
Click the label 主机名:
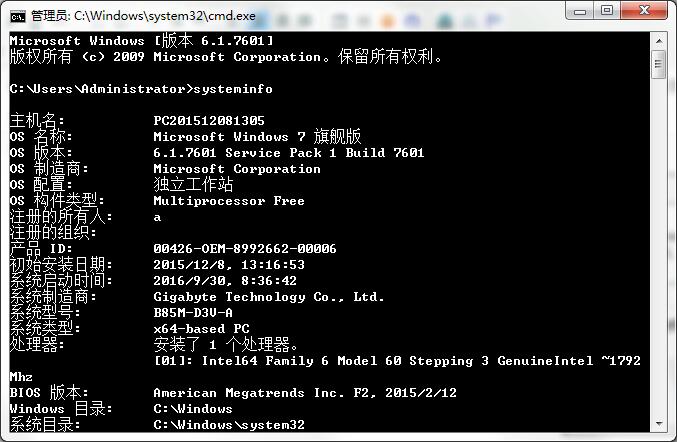[37, 120]
